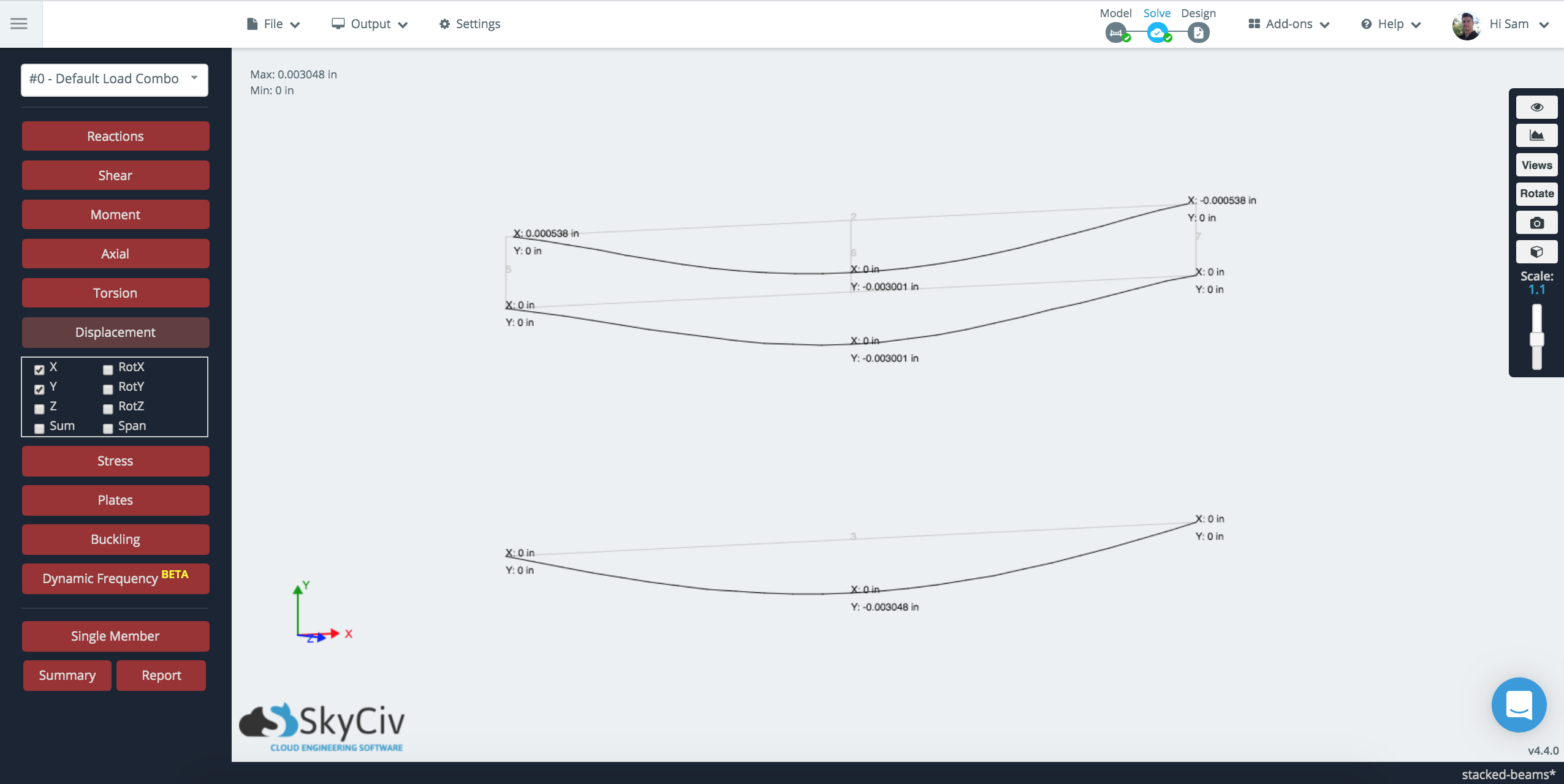The width and height of the screenshot is (1564, 784).
Task: Toggle the X displacement checkbox
Action: pos(38,369)
